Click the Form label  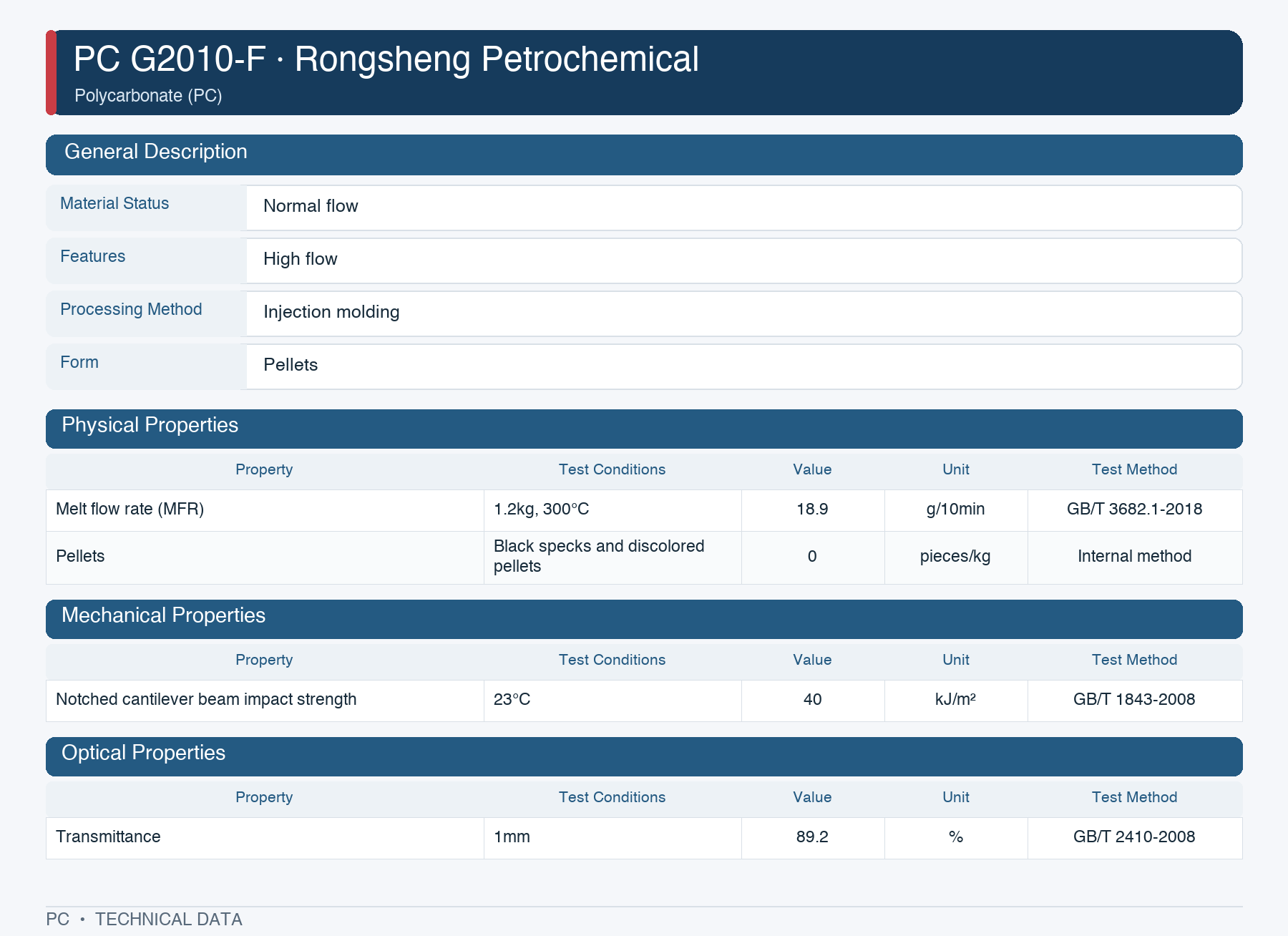[79, 362]
